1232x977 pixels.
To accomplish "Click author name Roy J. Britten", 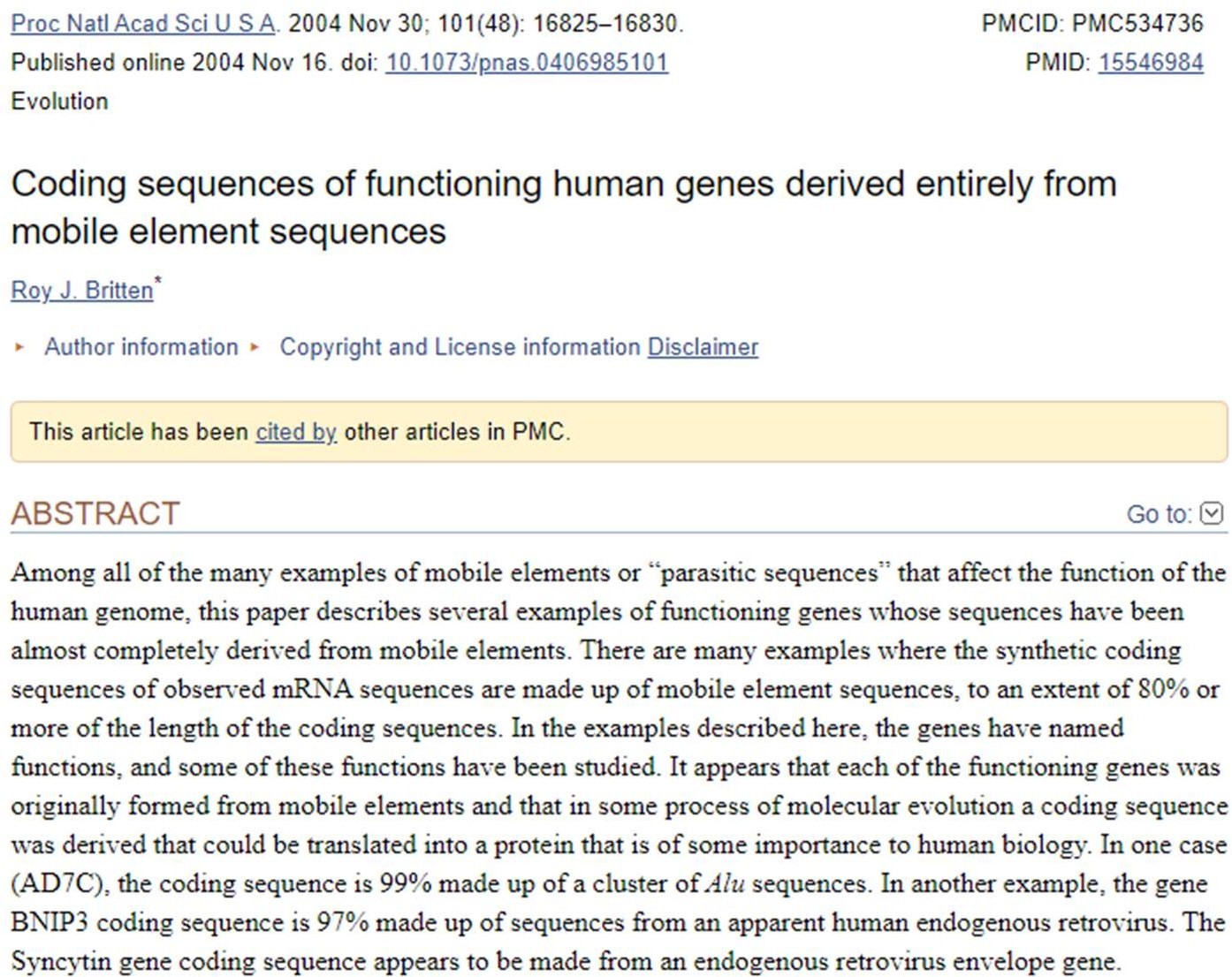I will click(81, 291).
